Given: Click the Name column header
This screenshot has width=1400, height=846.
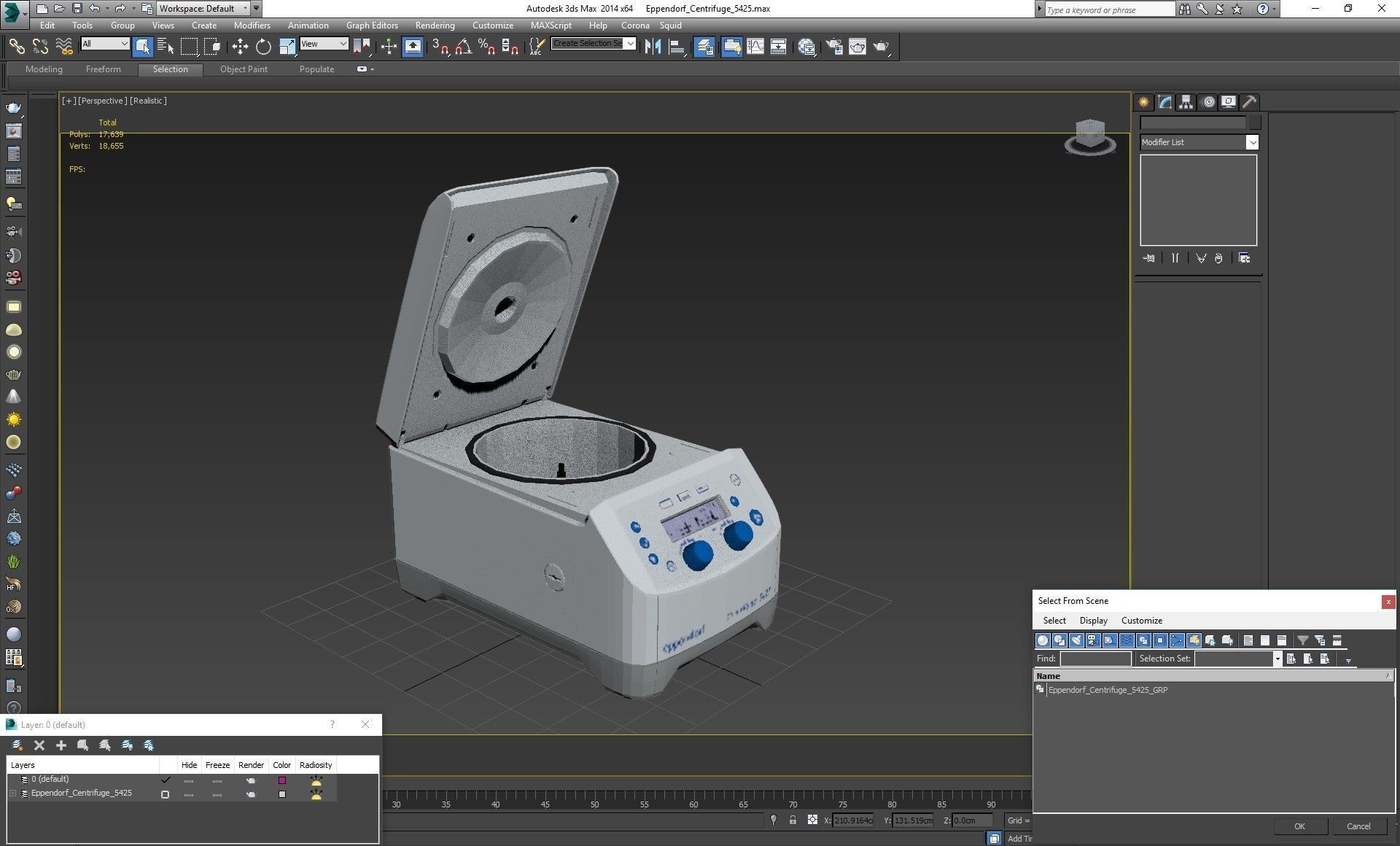Looking at the screenshot, I should tap(1212, 676).
